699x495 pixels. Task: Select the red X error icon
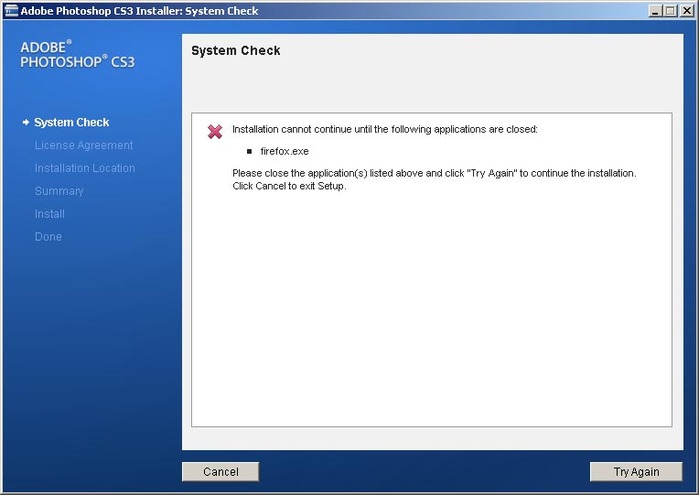point(215,131)
